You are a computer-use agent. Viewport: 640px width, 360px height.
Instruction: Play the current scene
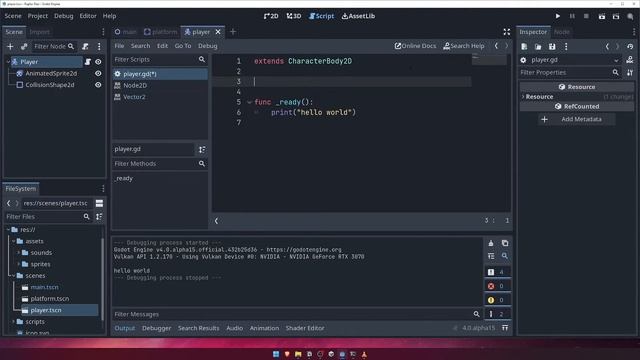602,16
